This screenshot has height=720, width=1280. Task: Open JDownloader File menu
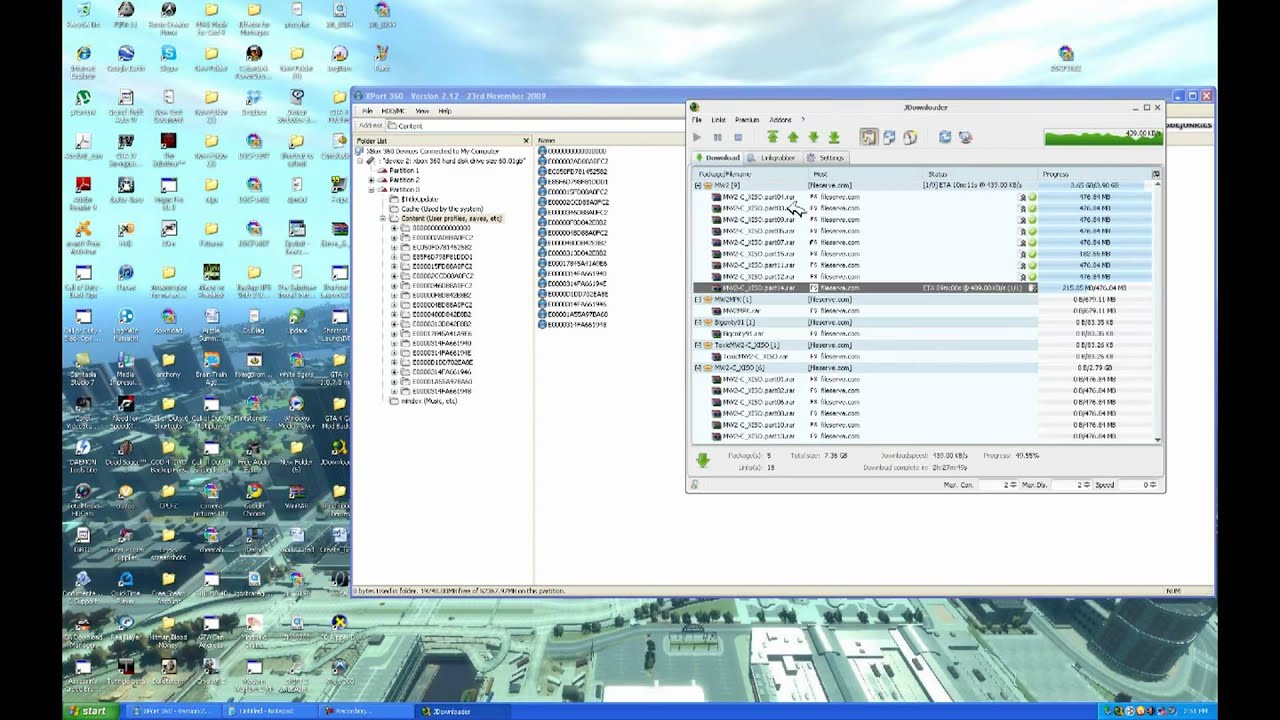[697, 120]
